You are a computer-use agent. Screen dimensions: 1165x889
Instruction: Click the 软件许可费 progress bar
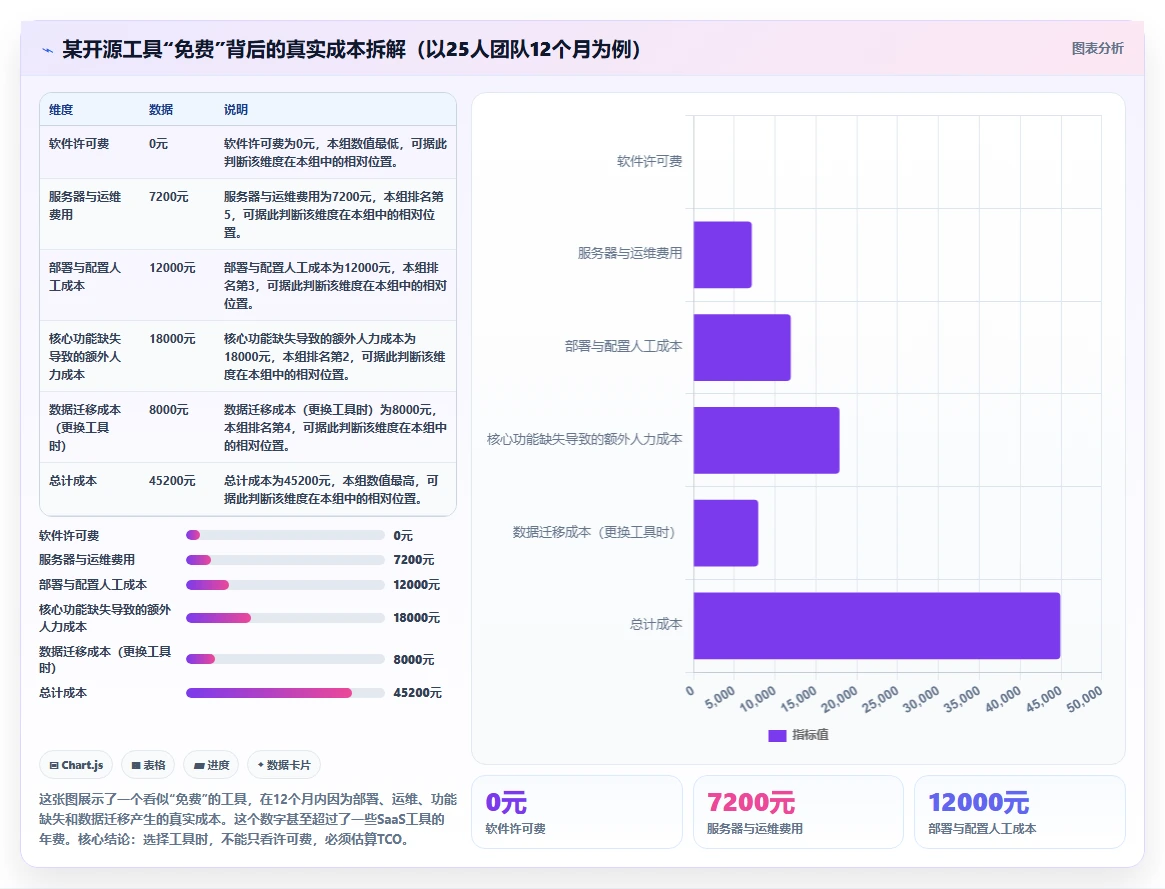click(x=285, y=535)
